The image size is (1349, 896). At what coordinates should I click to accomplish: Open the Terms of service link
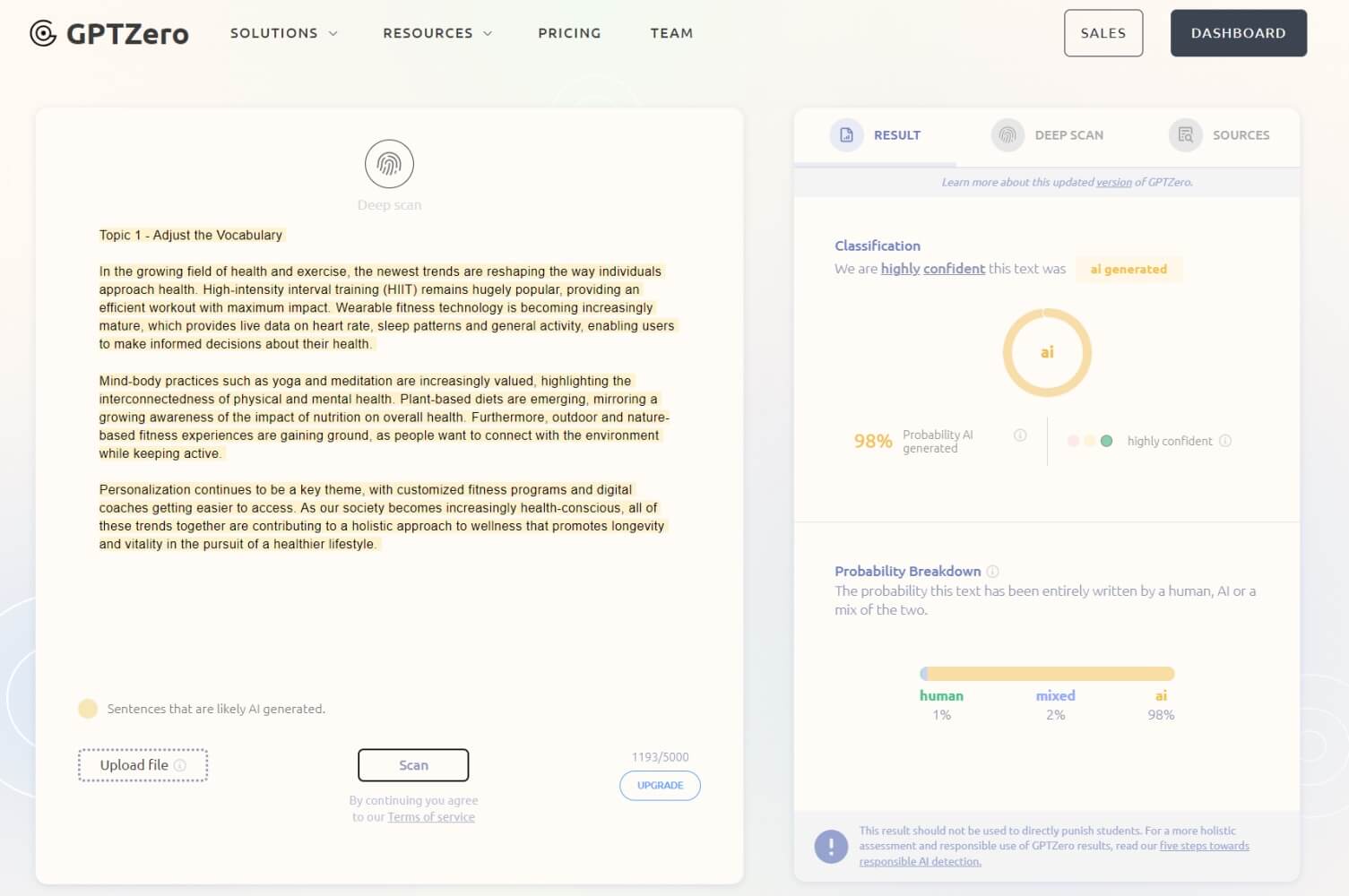tap(431, 817)
